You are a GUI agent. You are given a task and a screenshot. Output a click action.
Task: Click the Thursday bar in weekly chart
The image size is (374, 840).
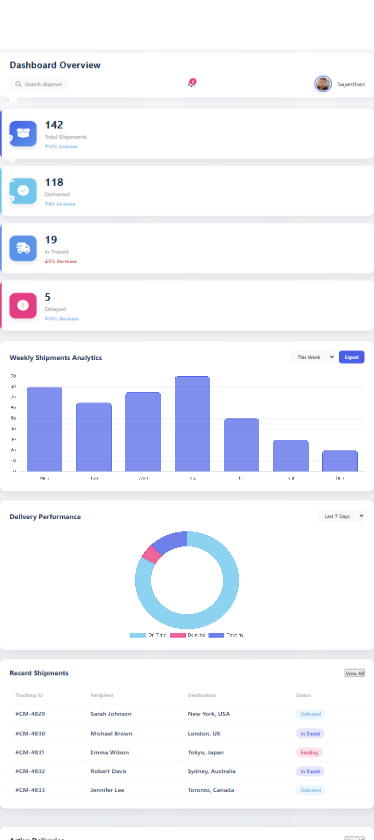click(192, 424)
